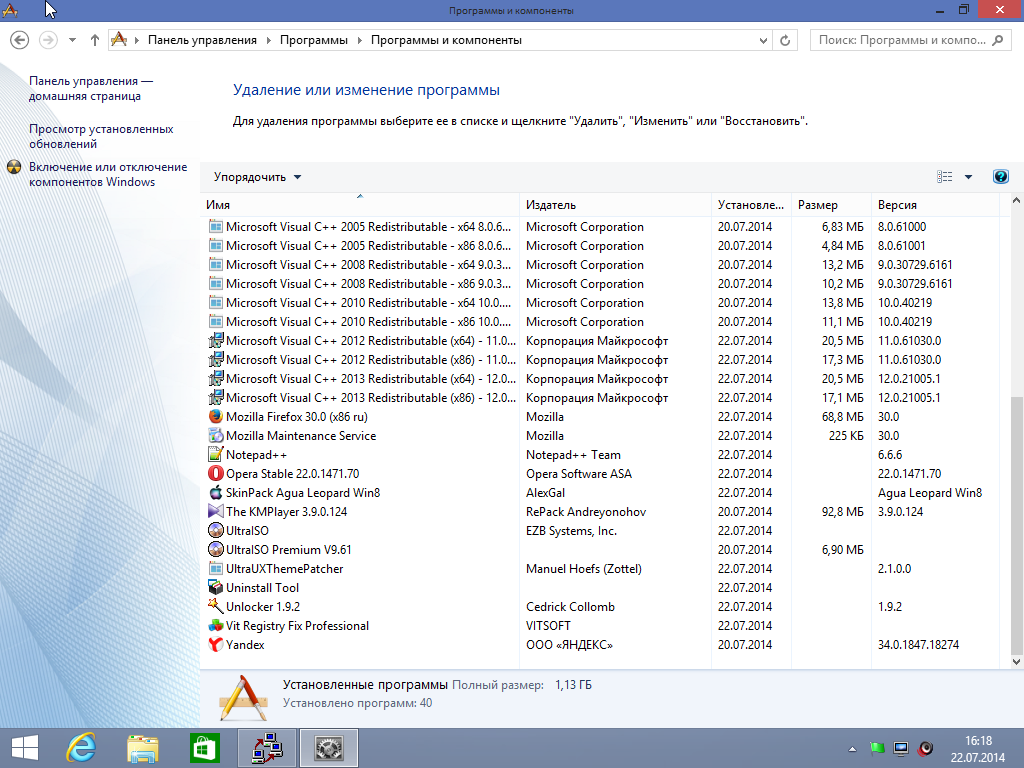
Task: Sort by 'Имя' column header
Action: click(360, 205)
